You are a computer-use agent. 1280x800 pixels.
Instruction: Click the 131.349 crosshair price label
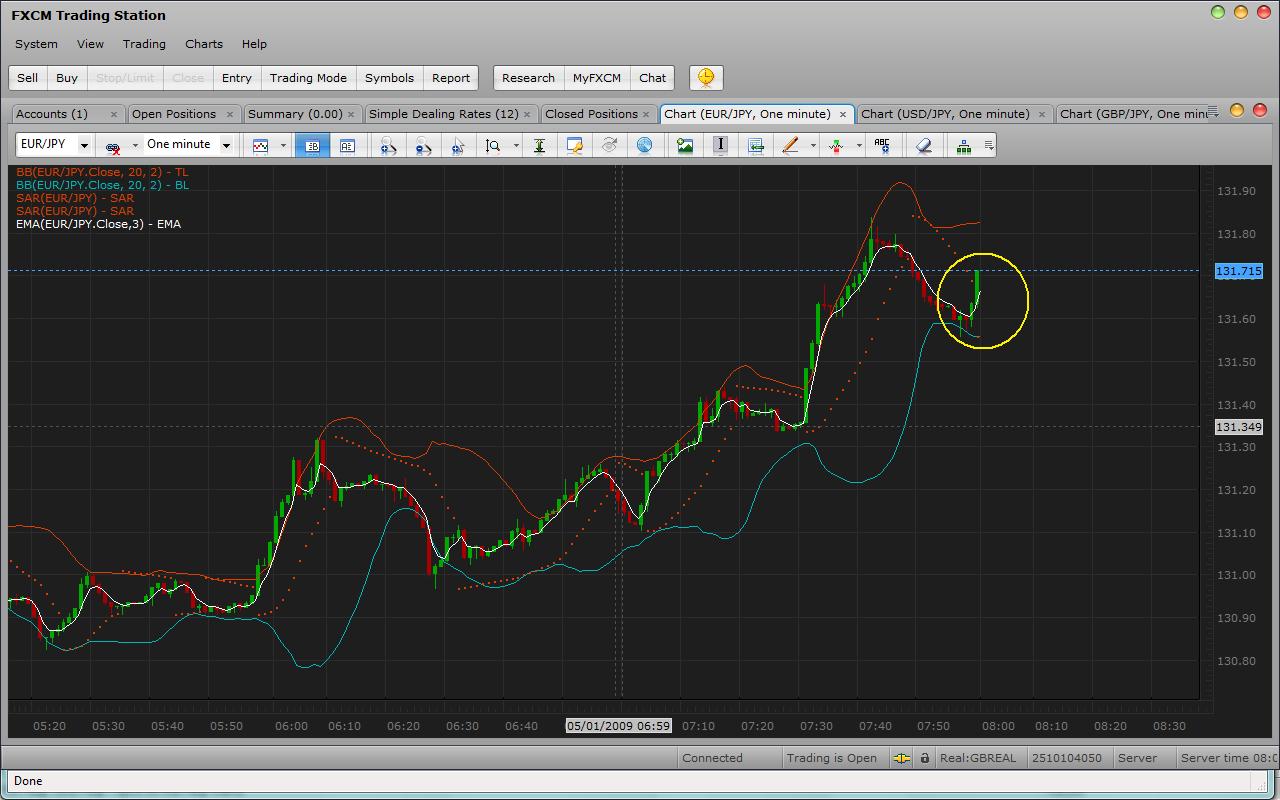[x=1239, y=427]
